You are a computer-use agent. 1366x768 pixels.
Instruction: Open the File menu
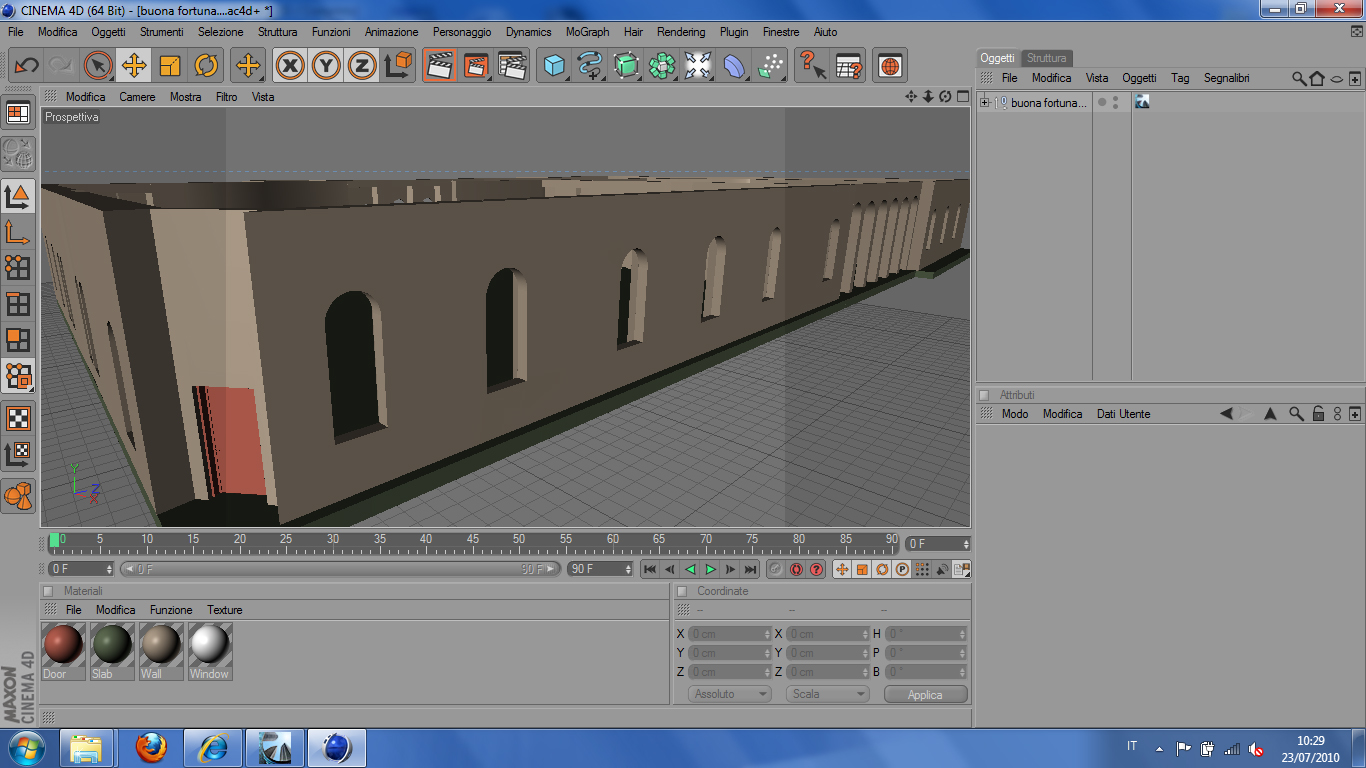tap(16, 32)
